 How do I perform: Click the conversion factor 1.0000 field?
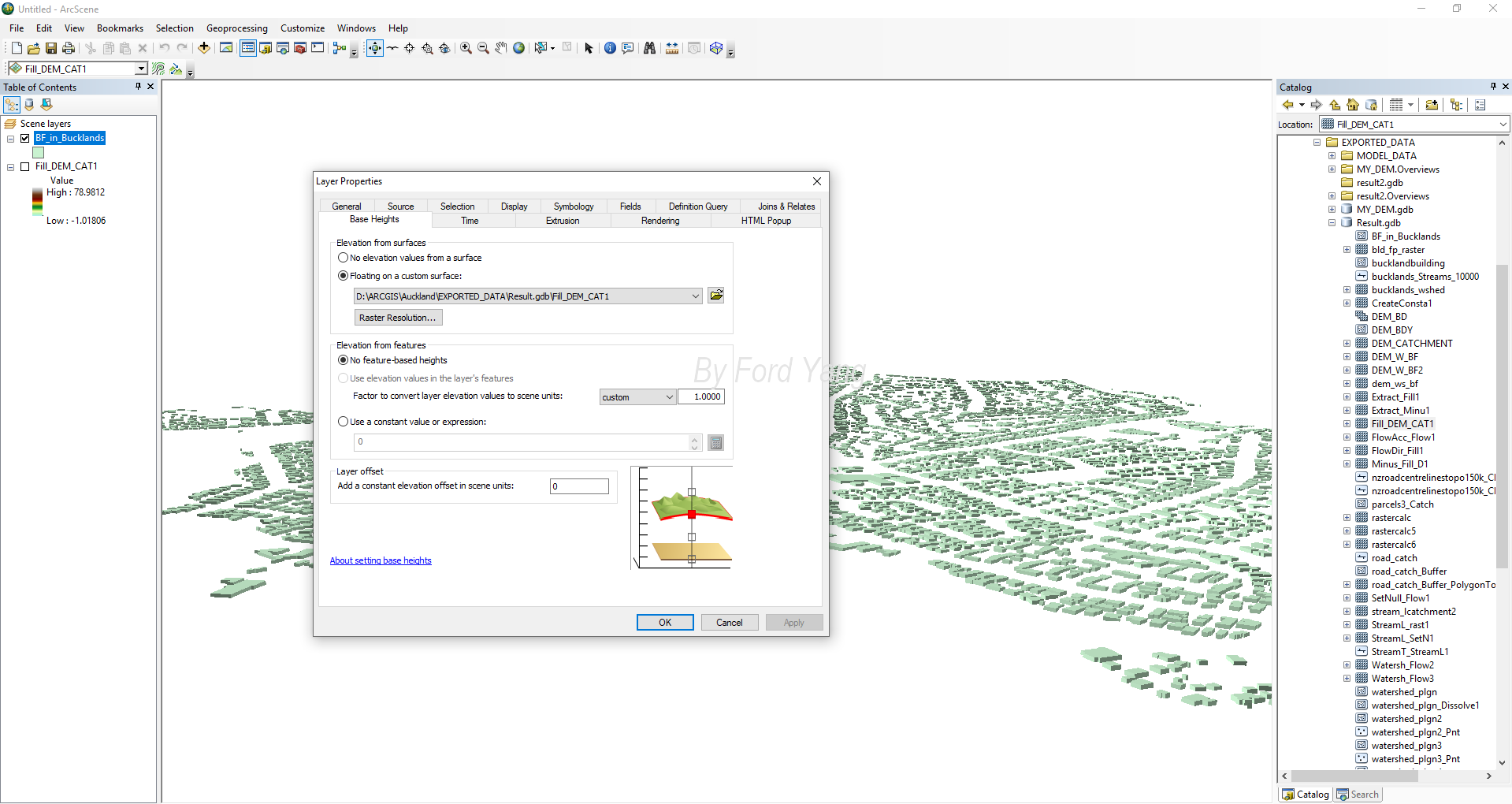pyautogui.click(x=700, y=397)
